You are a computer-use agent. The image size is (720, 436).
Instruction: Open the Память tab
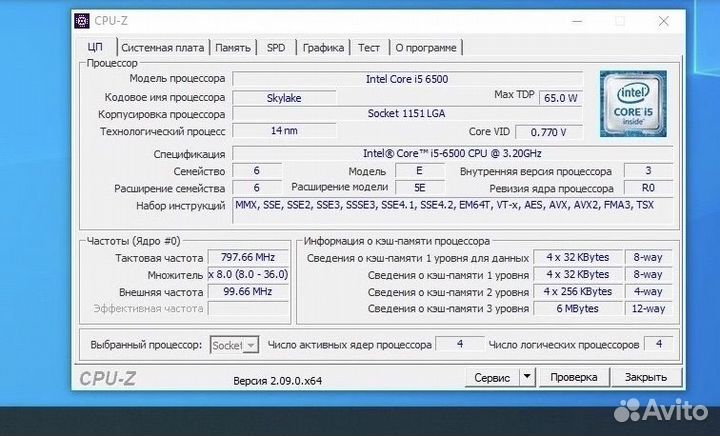233,48
